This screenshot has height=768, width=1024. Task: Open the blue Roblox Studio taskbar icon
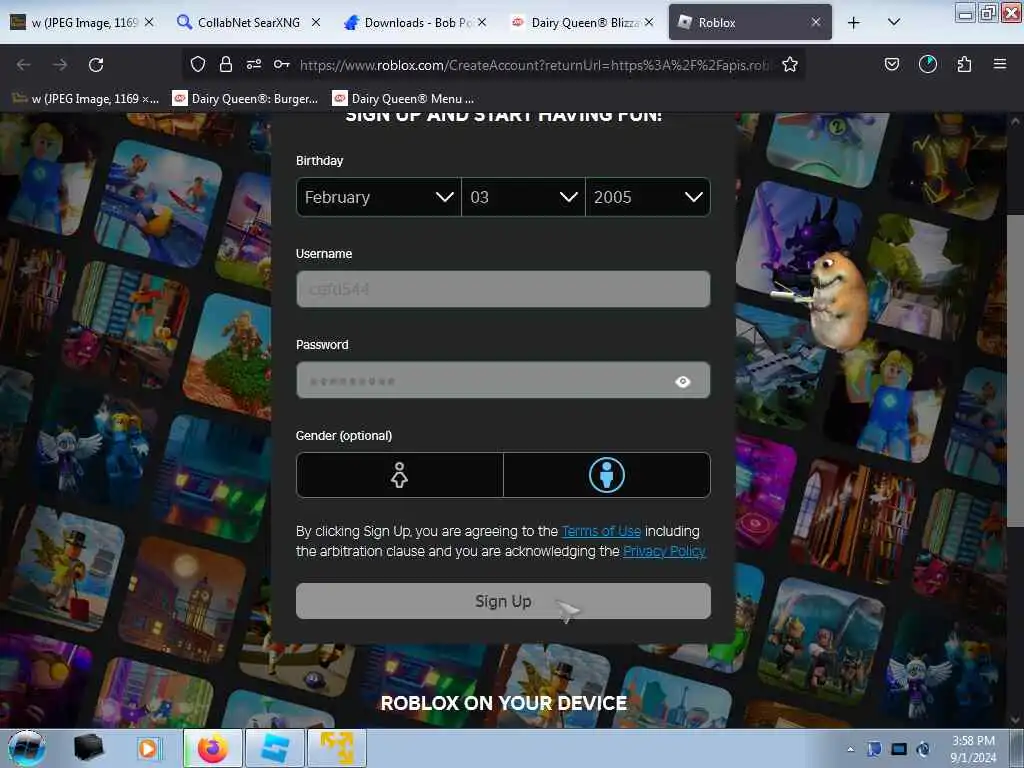[274, 748]
